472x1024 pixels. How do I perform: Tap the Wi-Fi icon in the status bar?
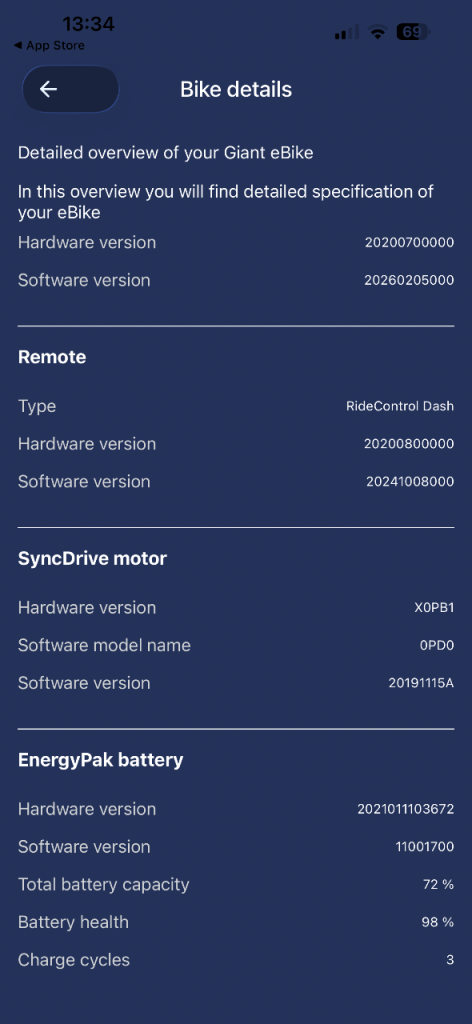377,31
